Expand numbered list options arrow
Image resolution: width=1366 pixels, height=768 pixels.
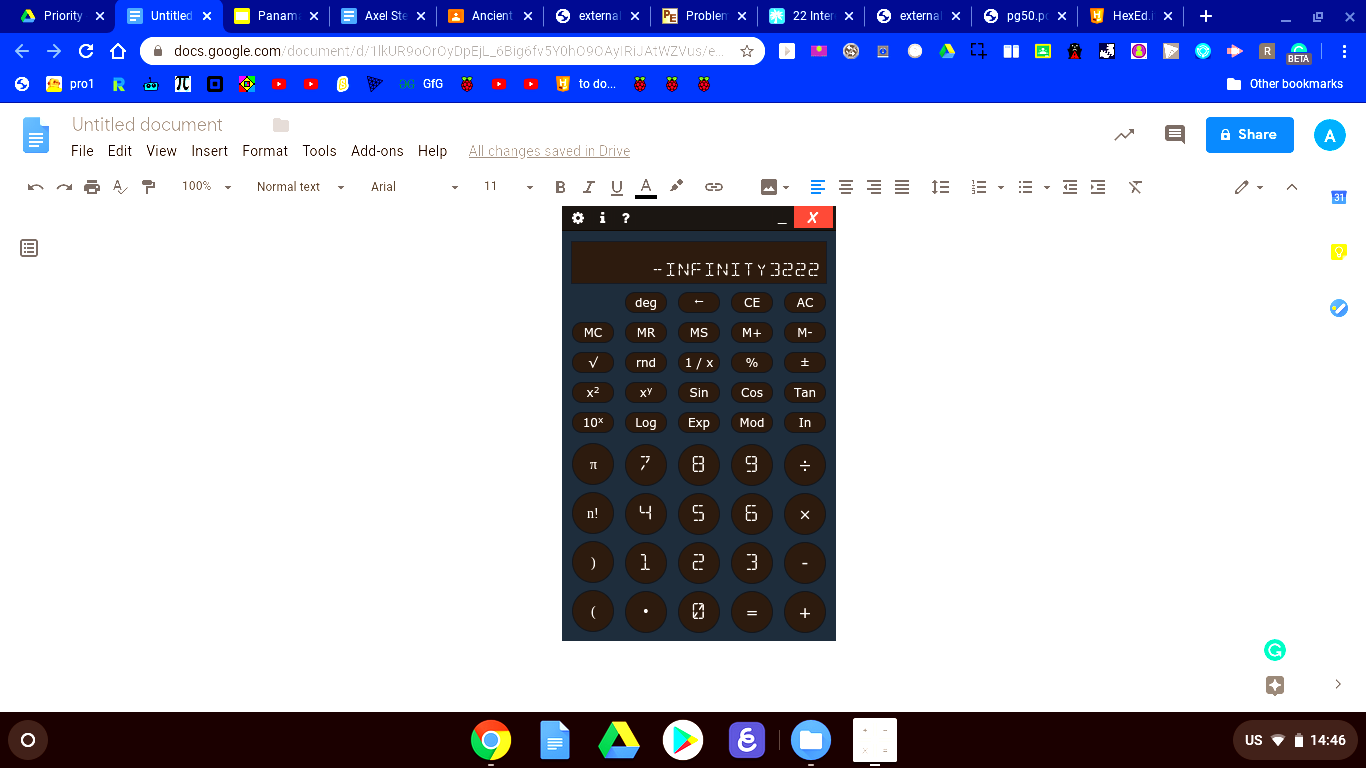[x=1000, y=188]
